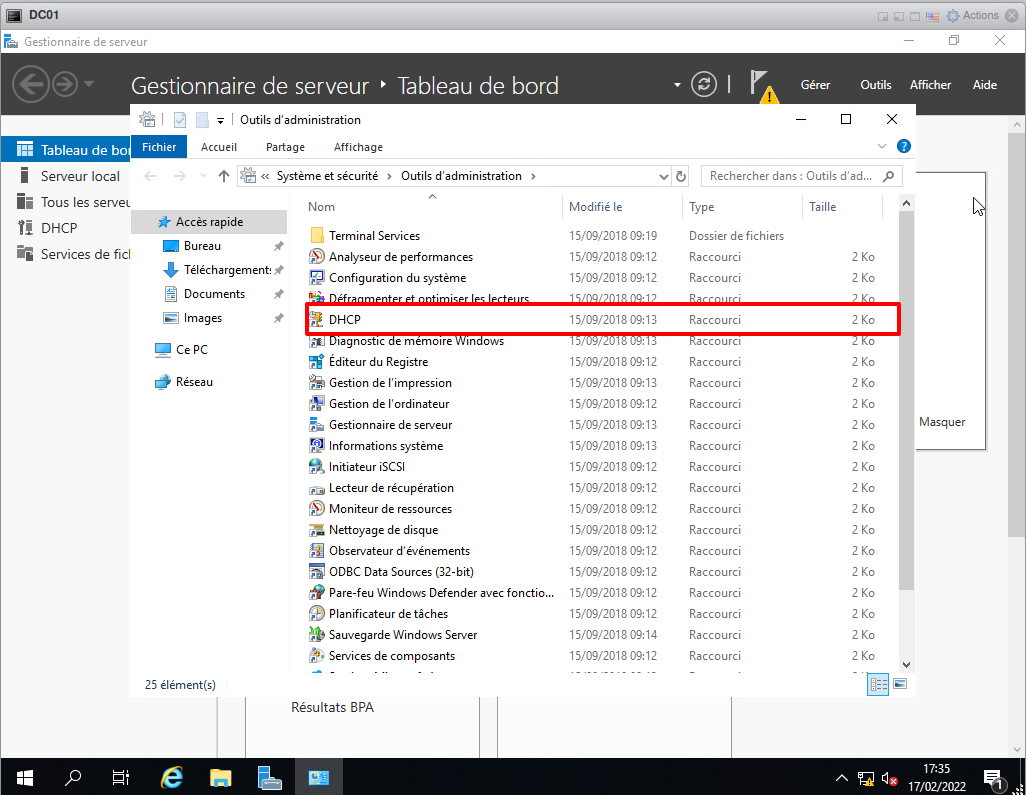Click the Server Manager refresh icon
This screenshot has width=1026, height=795.
click(705, 84)
